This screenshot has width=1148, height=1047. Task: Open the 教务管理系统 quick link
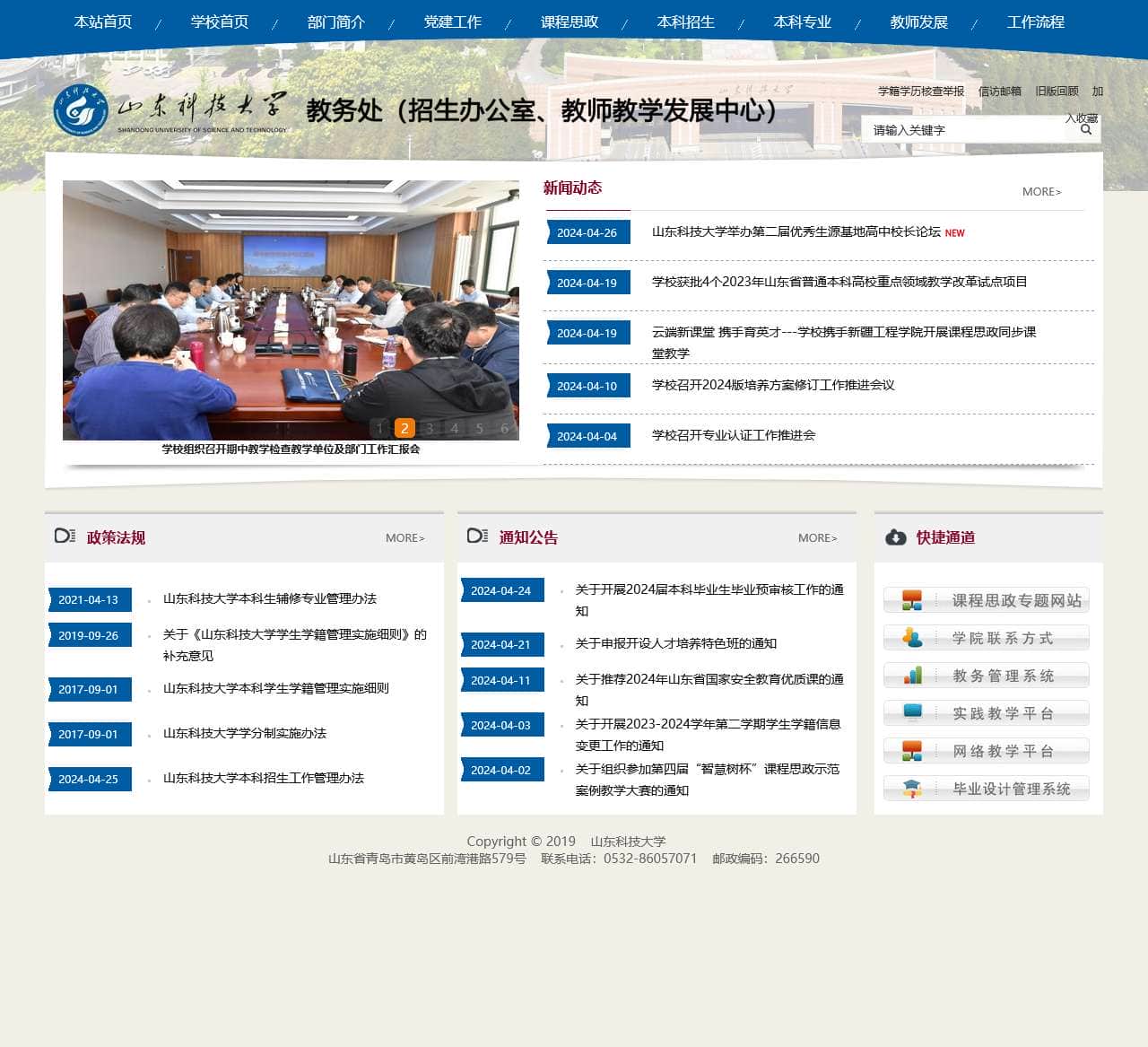click(987, 676)
